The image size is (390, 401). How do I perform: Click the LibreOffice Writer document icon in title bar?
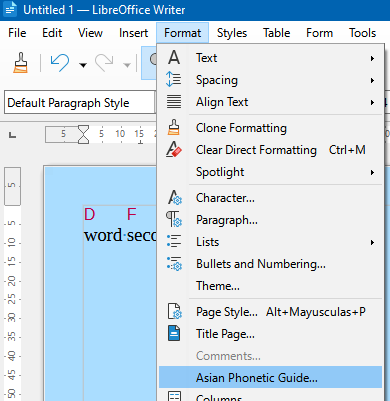click(10, 9)
